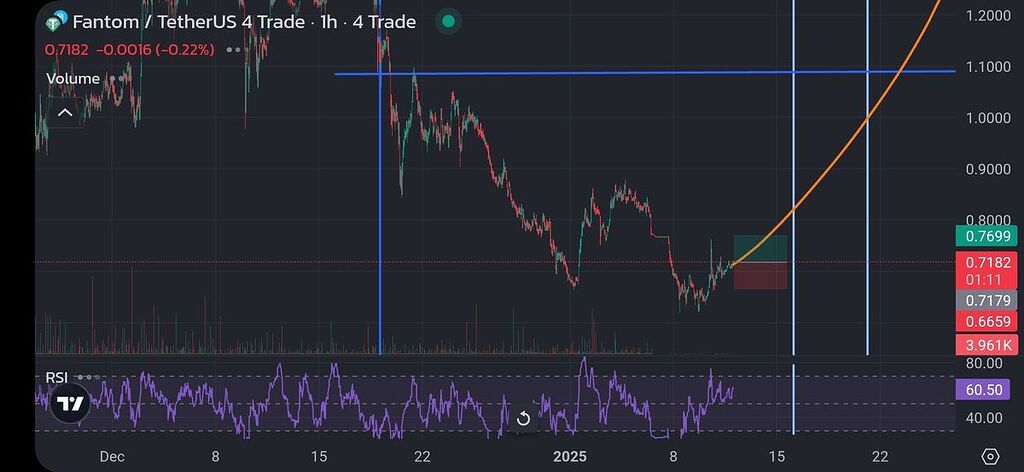1024x472 pixels.
Task: Select the gray 0.7179 entry price label
Action: (x=986, y=300)
